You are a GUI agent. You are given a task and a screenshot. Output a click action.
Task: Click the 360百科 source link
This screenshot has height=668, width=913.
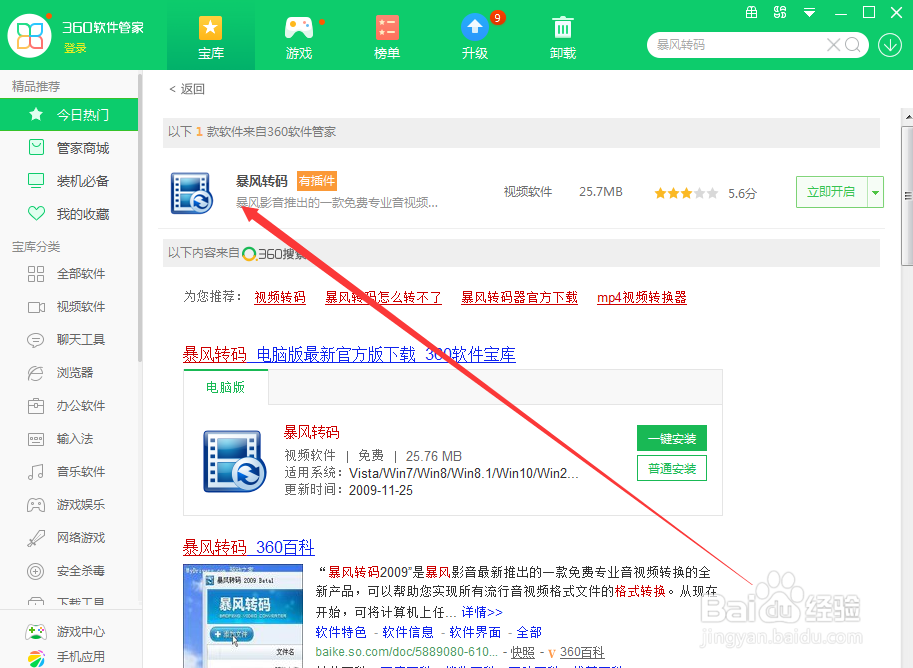(x=582, y=653)
